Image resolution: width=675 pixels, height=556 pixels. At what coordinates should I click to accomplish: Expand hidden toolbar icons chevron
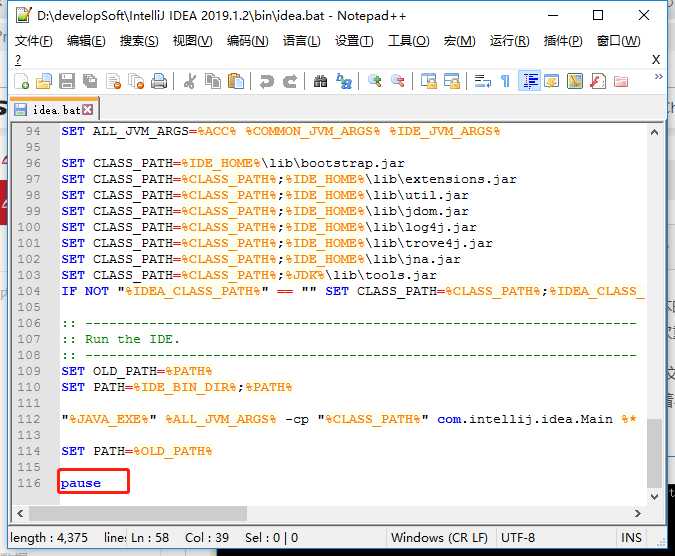(658, 77)
